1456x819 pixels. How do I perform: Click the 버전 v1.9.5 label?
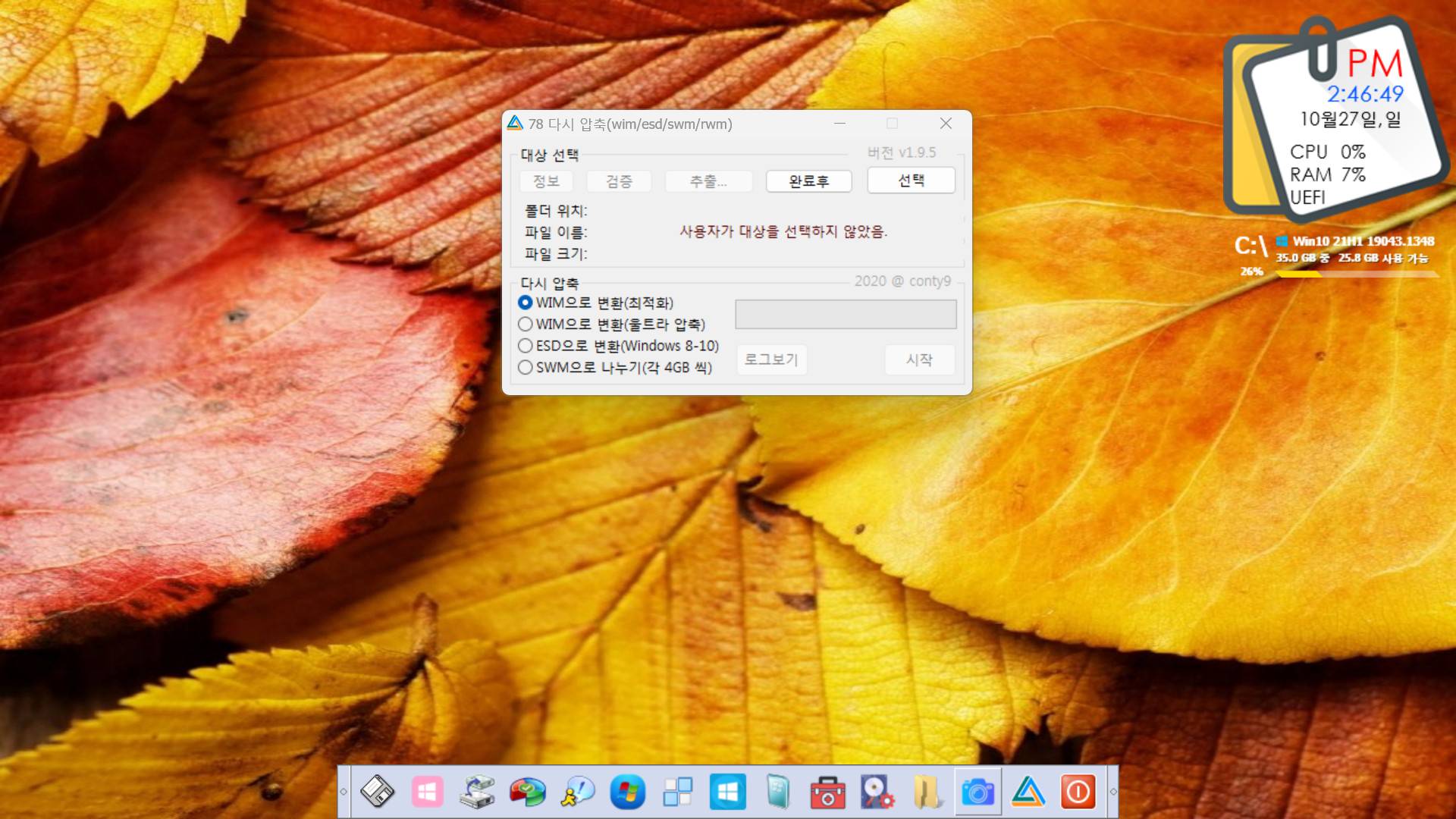902,152
